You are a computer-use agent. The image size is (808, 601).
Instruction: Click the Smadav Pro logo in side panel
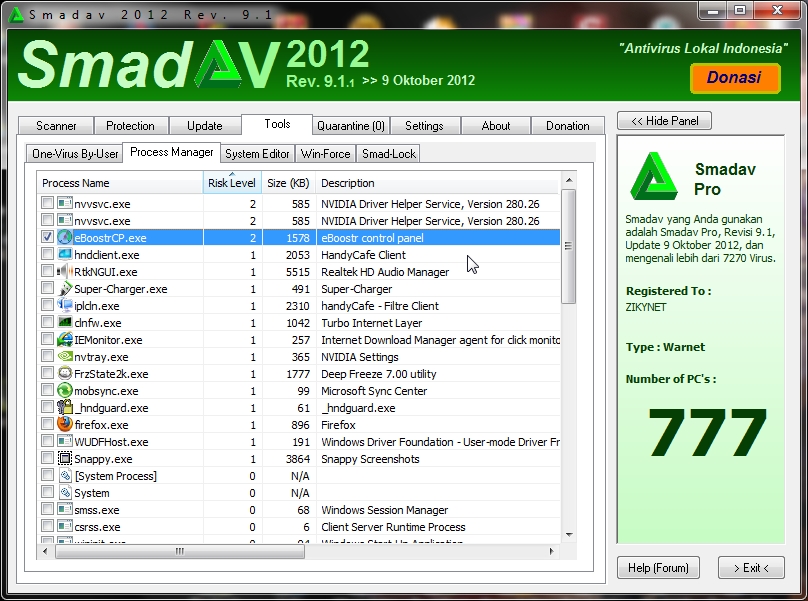tap(653, 176)
